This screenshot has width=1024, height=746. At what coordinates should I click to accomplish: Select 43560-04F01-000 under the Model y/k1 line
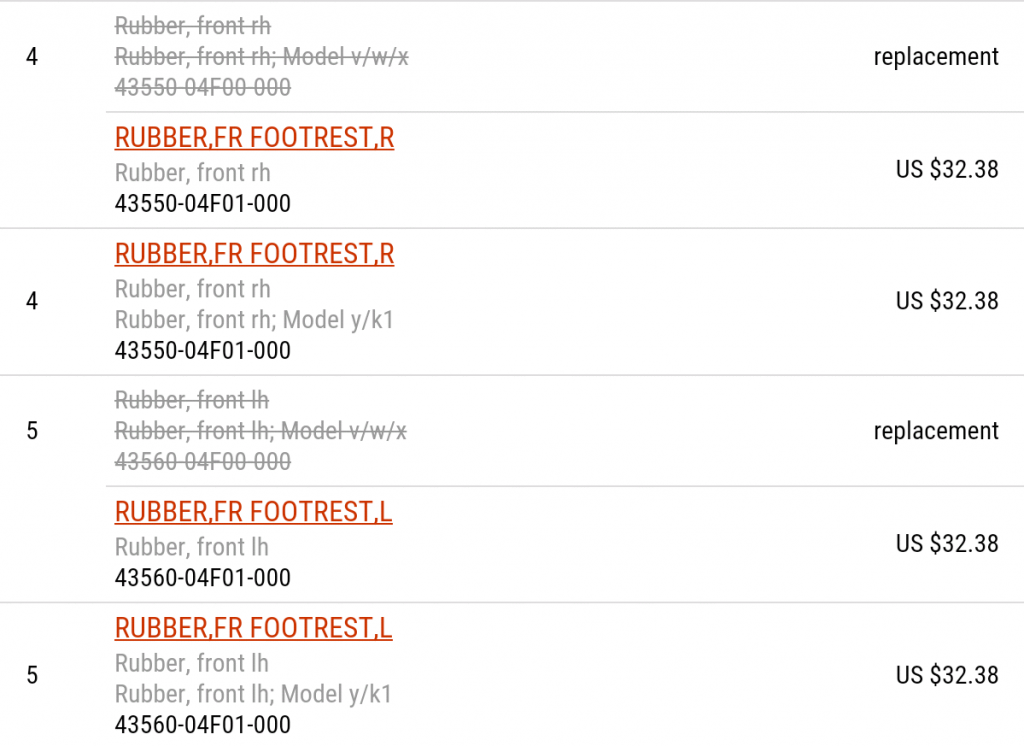203,725
